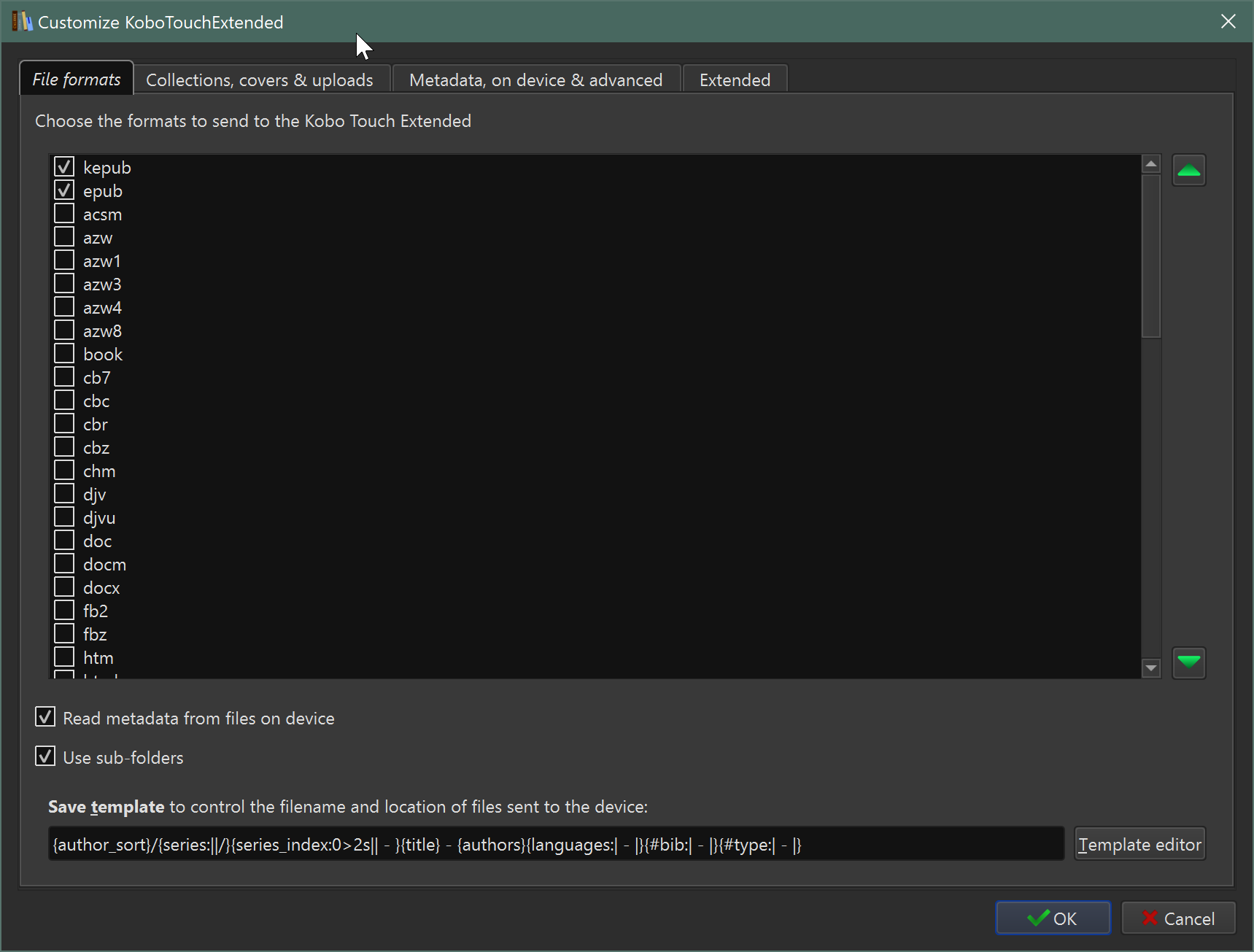This screenshot has height=952, width=1254.
Task: Confirm settings with the OK button
Action: (x=1053, y=918)
